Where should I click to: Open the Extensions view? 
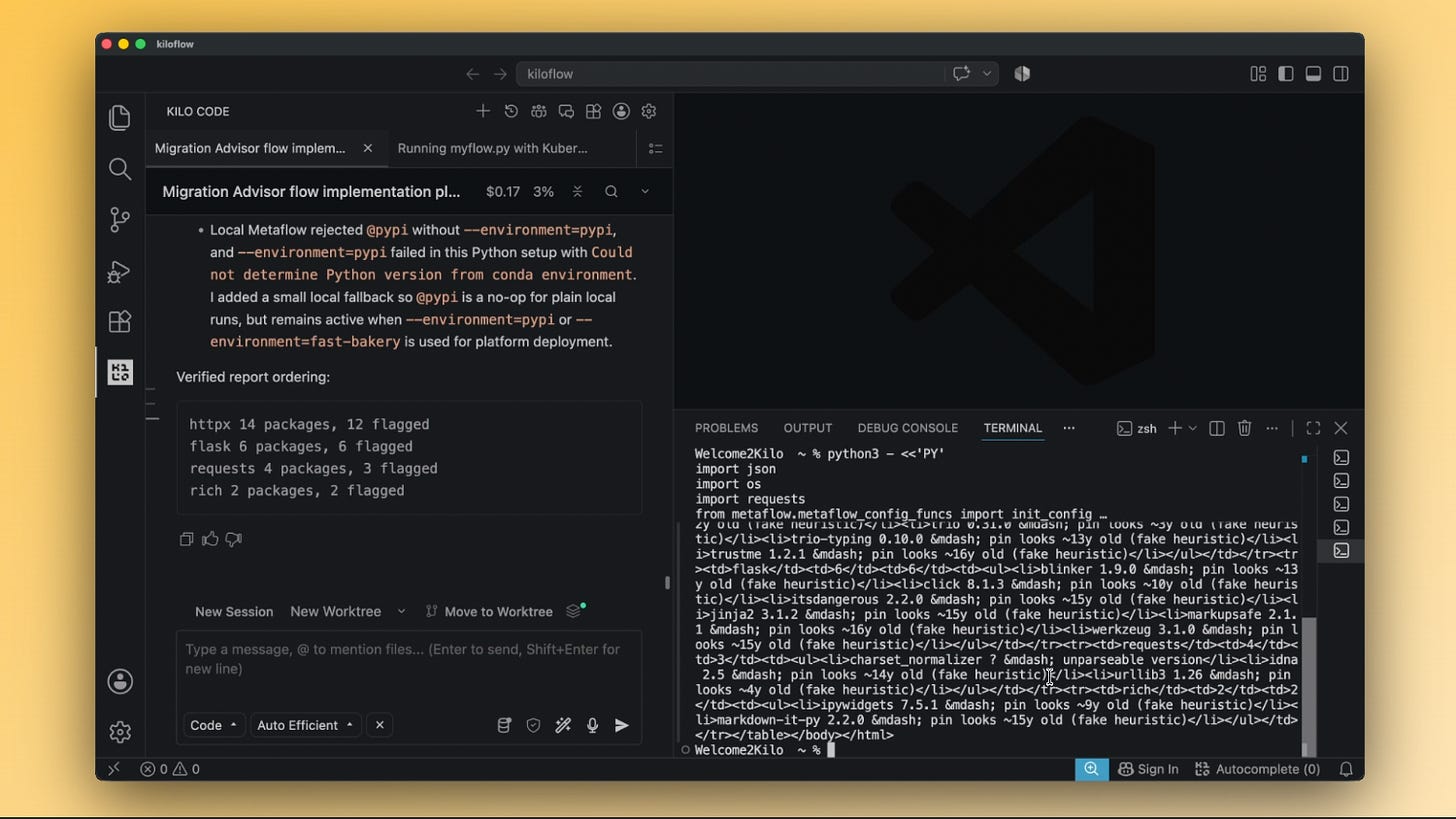click(x=120, y=322)
